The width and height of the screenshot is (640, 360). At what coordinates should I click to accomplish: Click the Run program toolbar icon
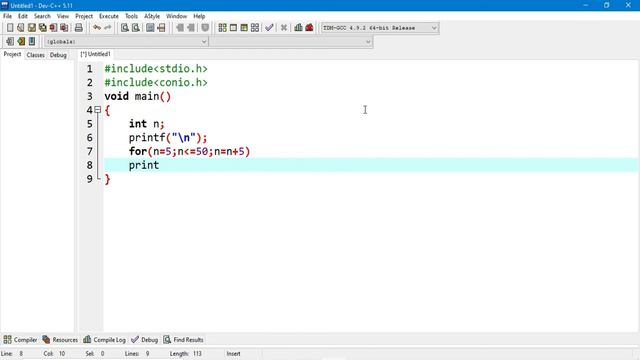point(233,28)
